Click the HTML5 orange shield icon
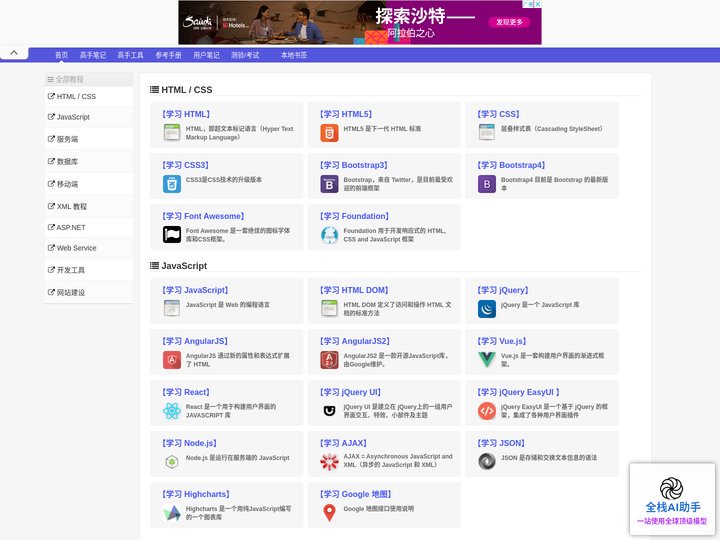 329,133
